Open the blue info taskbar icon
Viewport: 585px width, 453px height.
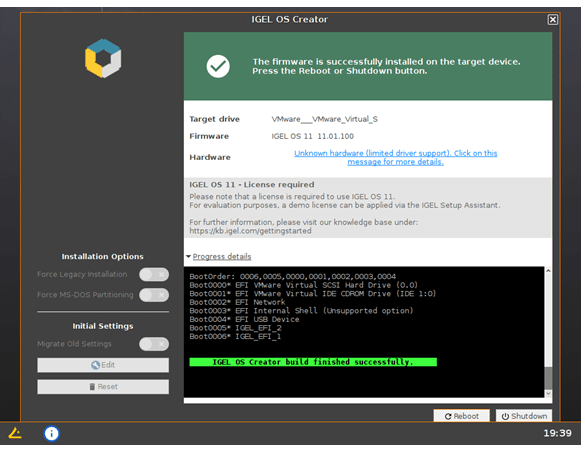tap(51, 433)
